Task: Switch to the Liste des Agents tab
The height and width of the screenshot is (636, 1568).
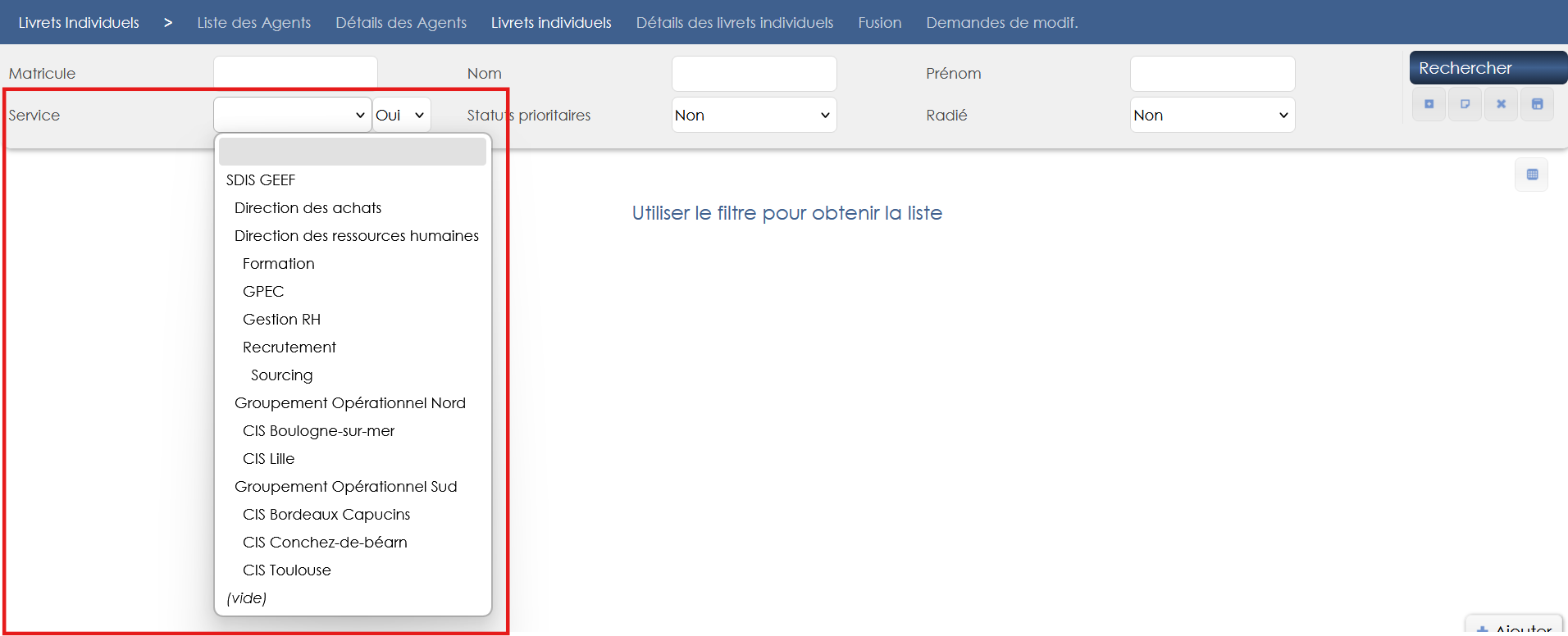Action: (253, 23)
